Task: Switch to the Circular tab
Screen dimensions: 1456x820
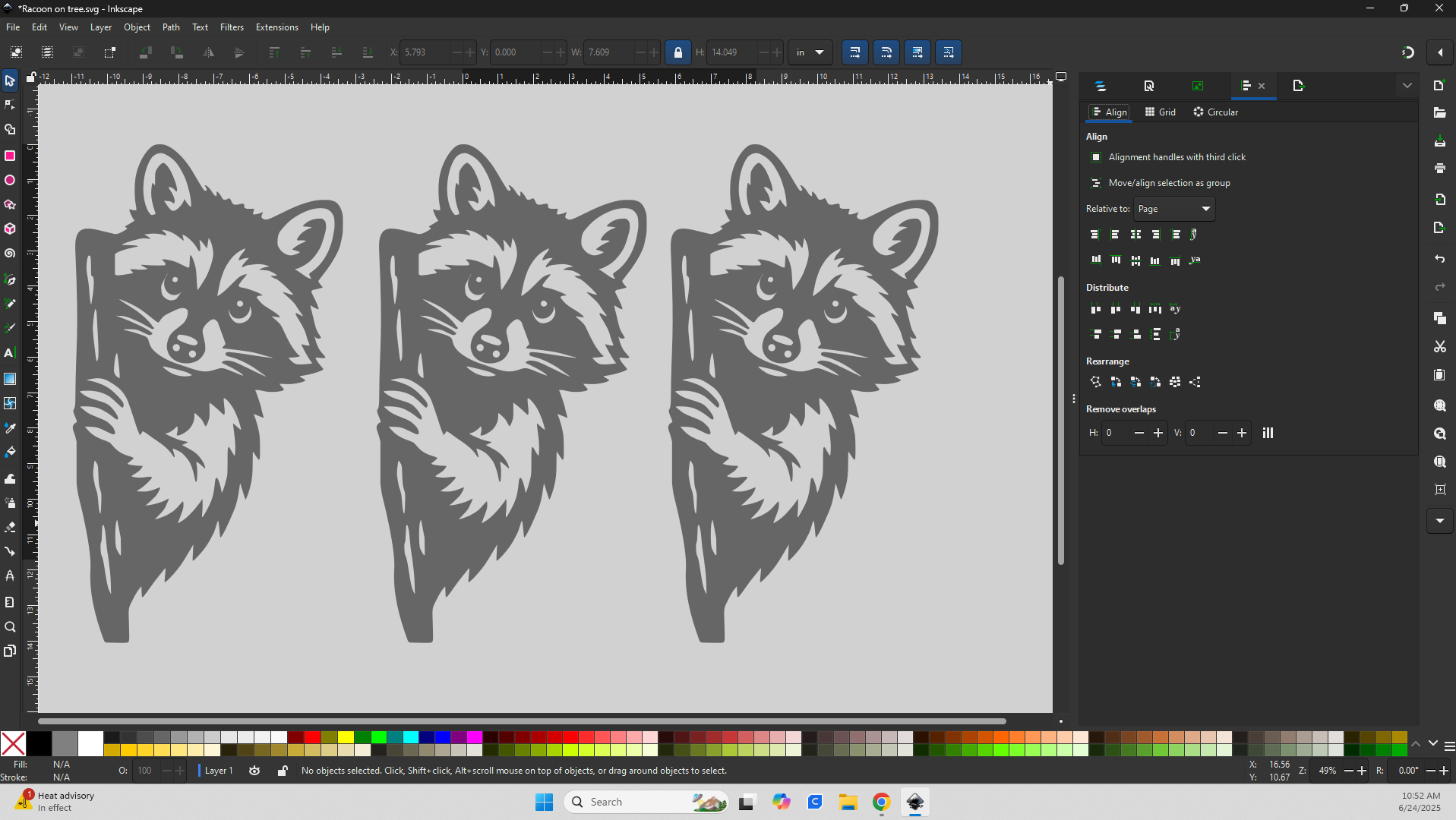Action: (x=1215, y=112)
